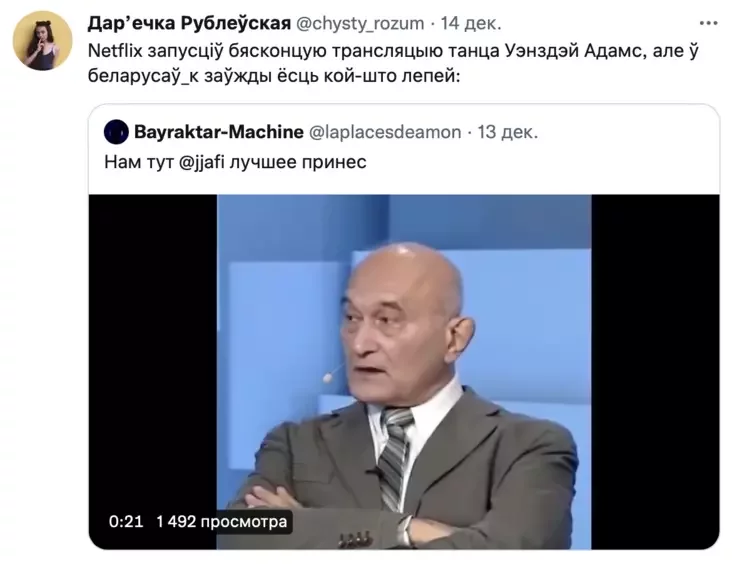732x564 pixels.
Task: Click the word Netflix in the tweet
Action: click(x=115, y=50)
